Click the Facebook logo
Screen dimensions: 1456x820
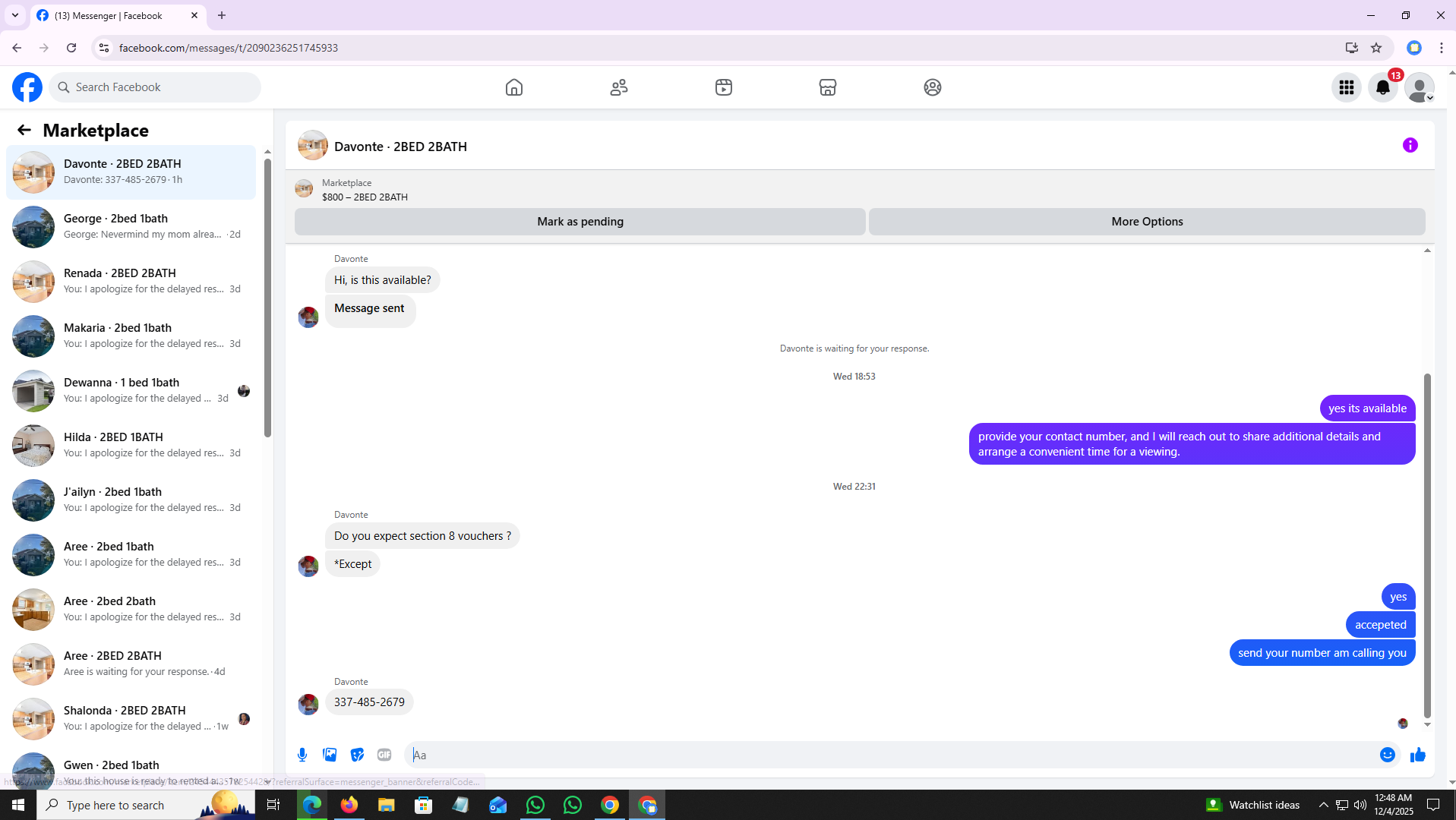(x=27, y=87)
